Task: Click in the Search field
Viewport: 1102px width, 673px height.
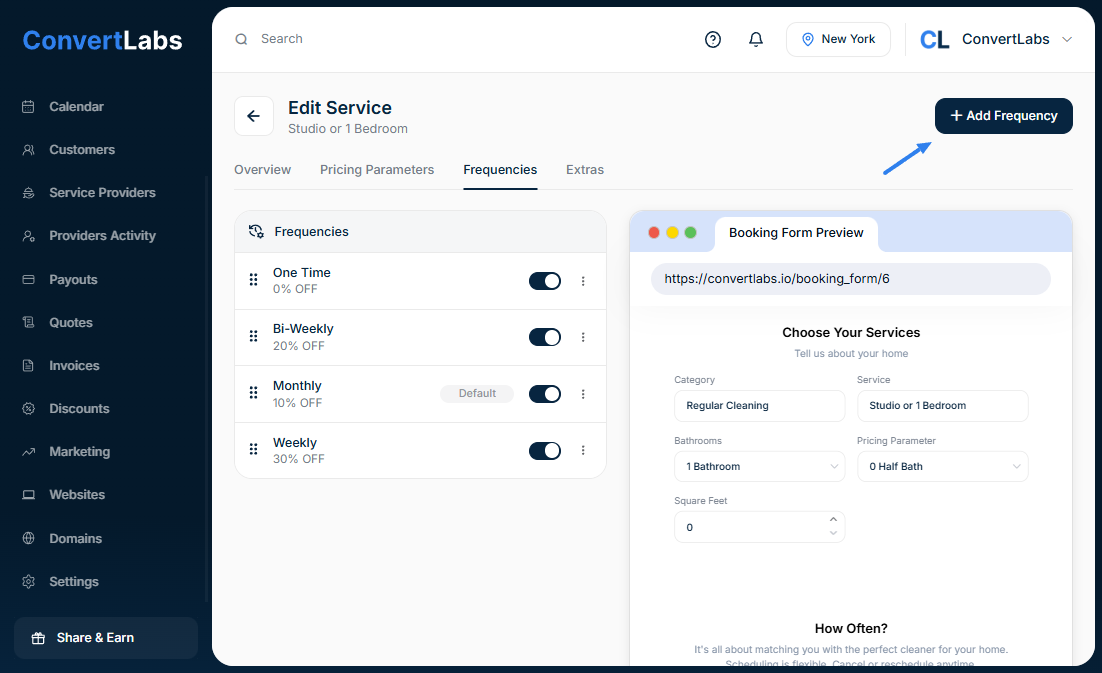Action: coord(400,39)
